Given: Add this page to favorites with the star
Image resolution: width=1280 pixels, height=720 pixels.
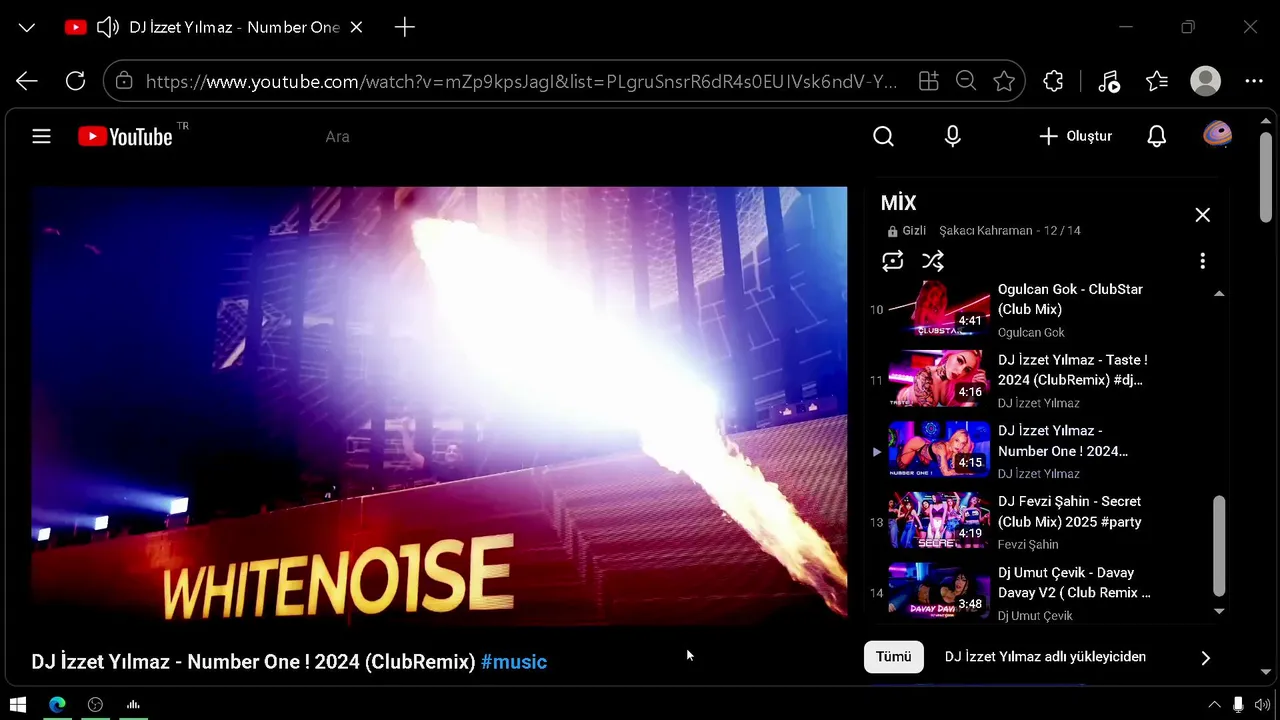Looking at the screenshot, I should click(x=1004, y=82).
